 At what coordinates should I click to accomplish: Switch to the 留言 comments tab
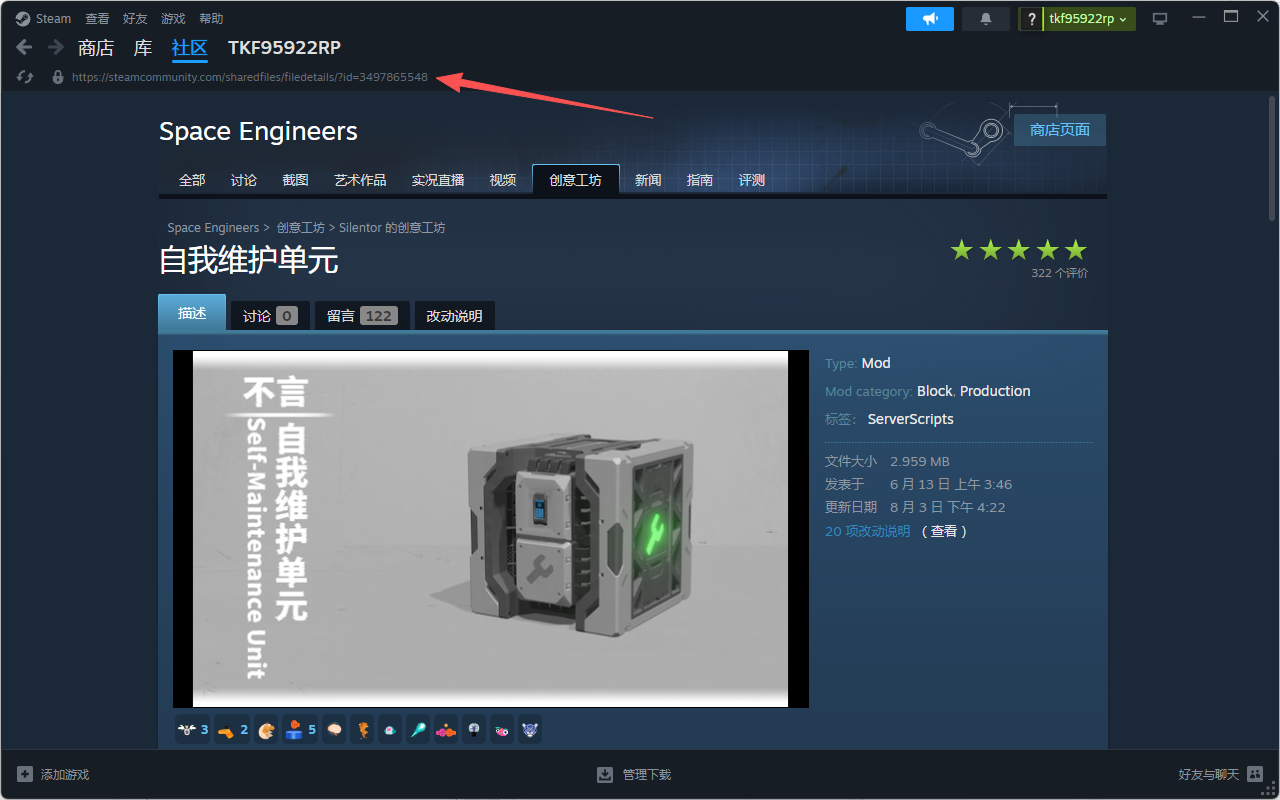pyautogui.click(x=360, y=316)
